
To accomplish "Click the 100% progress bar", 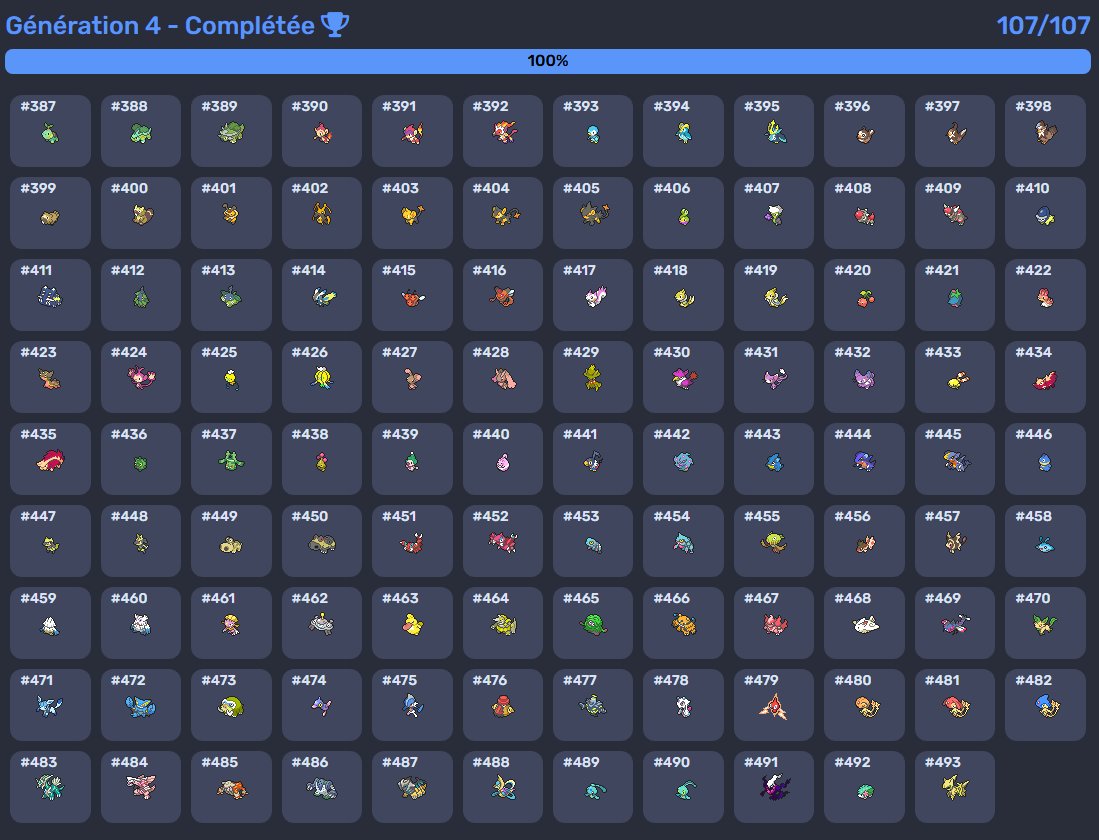I will coord(549,60).
